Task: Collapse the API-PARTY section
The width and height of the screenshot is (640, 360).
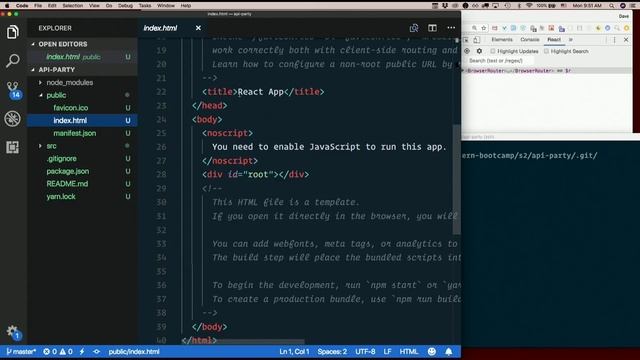Action: pos(33,69)
